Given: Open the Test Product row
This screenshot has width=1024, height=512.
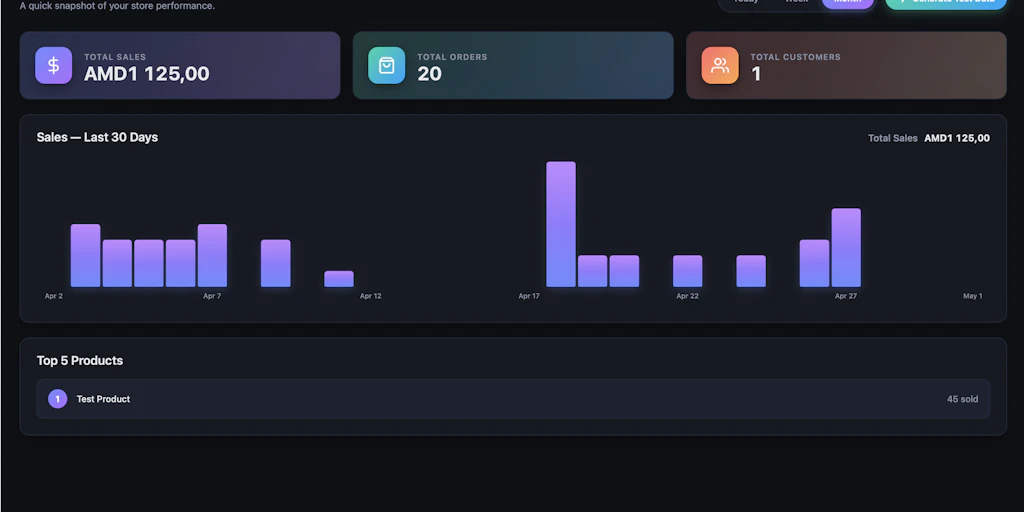Looking at the screenshot, I should tap(513, 398).
